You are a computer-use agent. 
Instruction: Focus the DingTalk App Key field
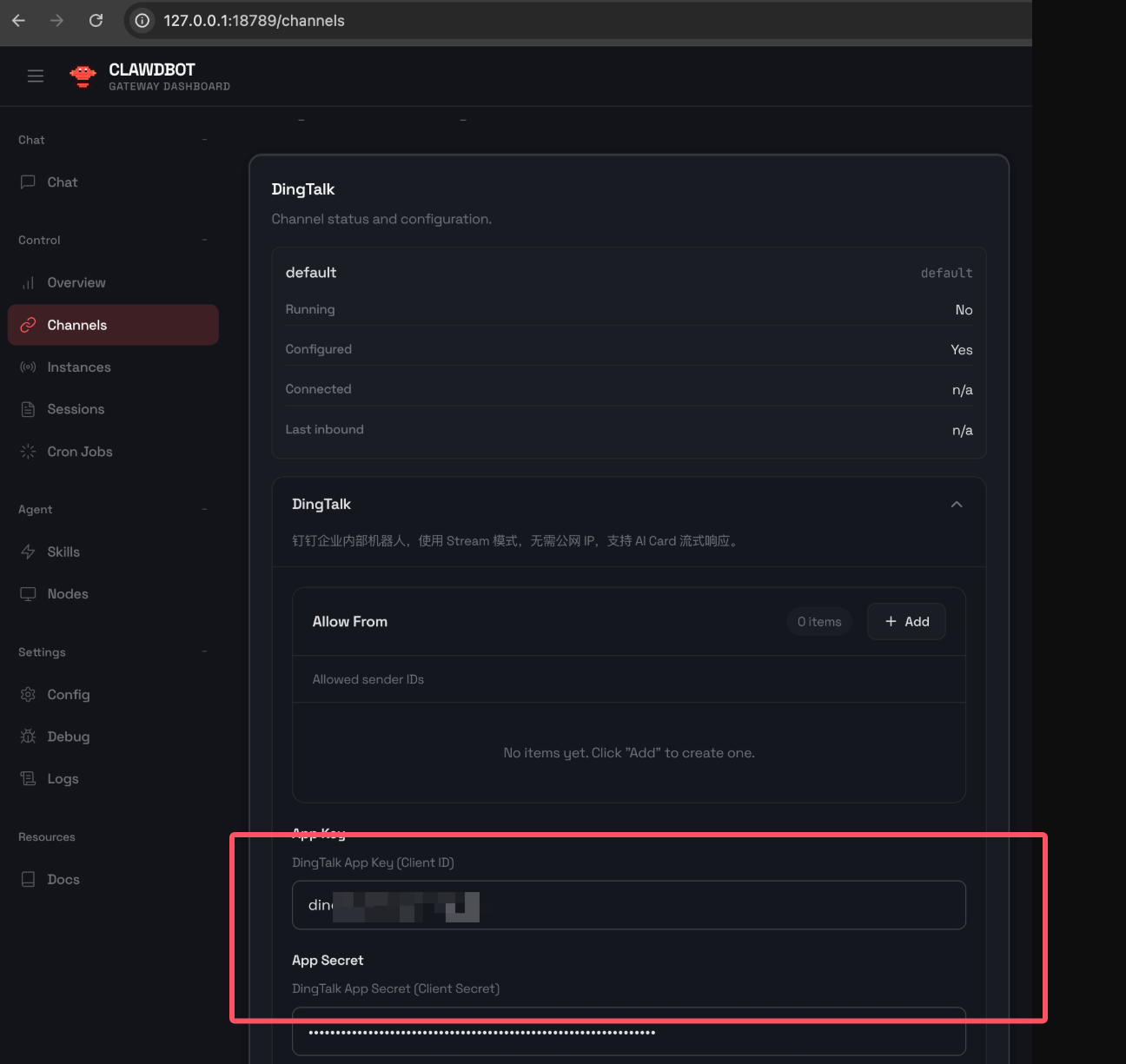click(629, 905)
